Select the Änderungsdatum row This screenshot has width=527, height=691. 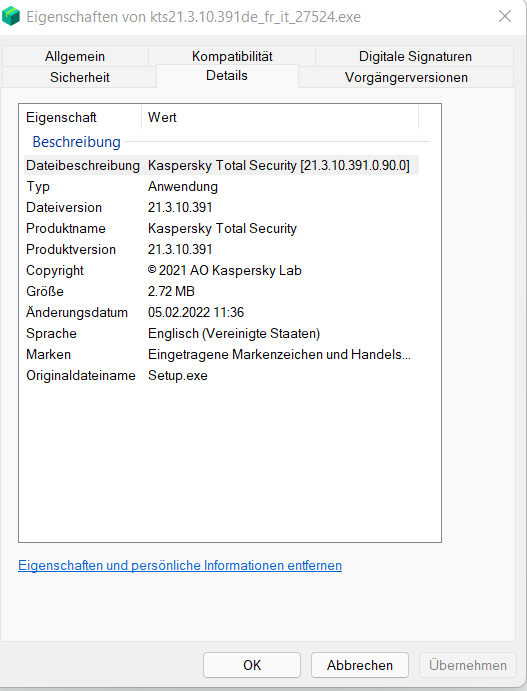(x=221, y=312)
